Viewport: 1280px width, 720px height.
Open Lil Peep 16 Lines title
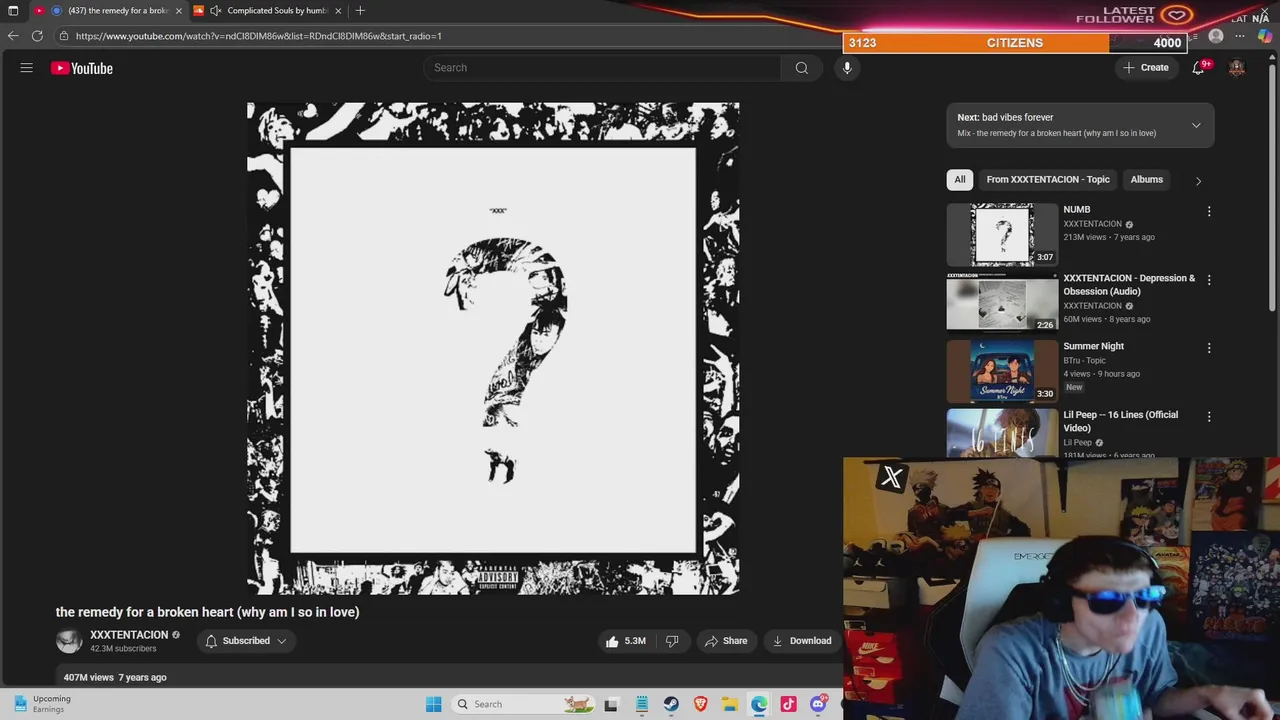[x=1120, y=421]
